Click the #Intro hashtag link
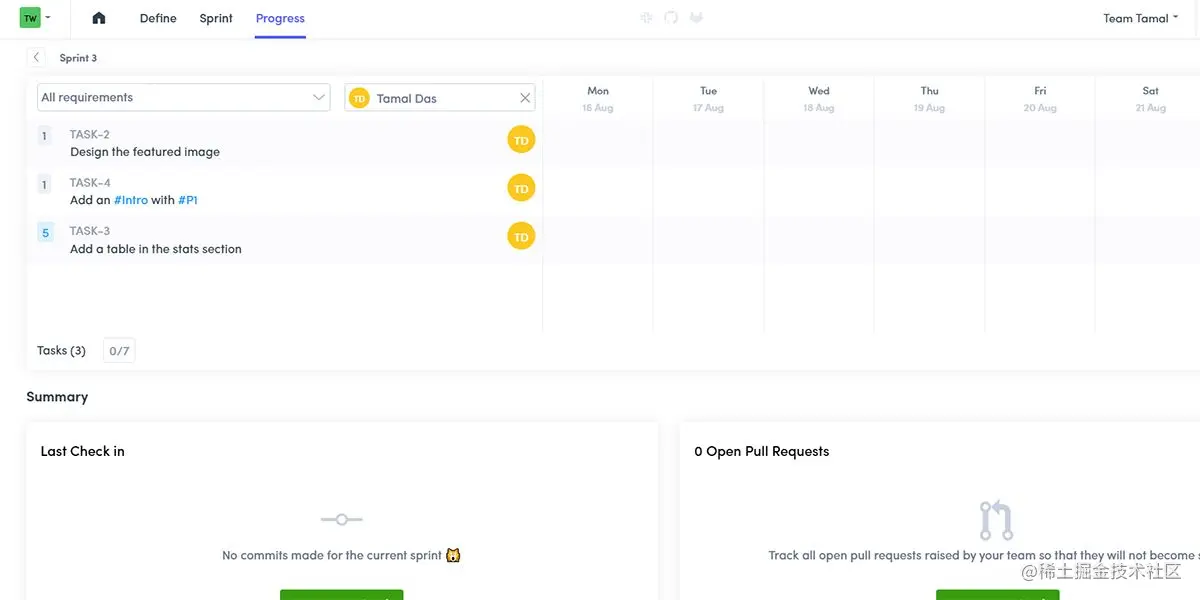 (x=131, y=200)
